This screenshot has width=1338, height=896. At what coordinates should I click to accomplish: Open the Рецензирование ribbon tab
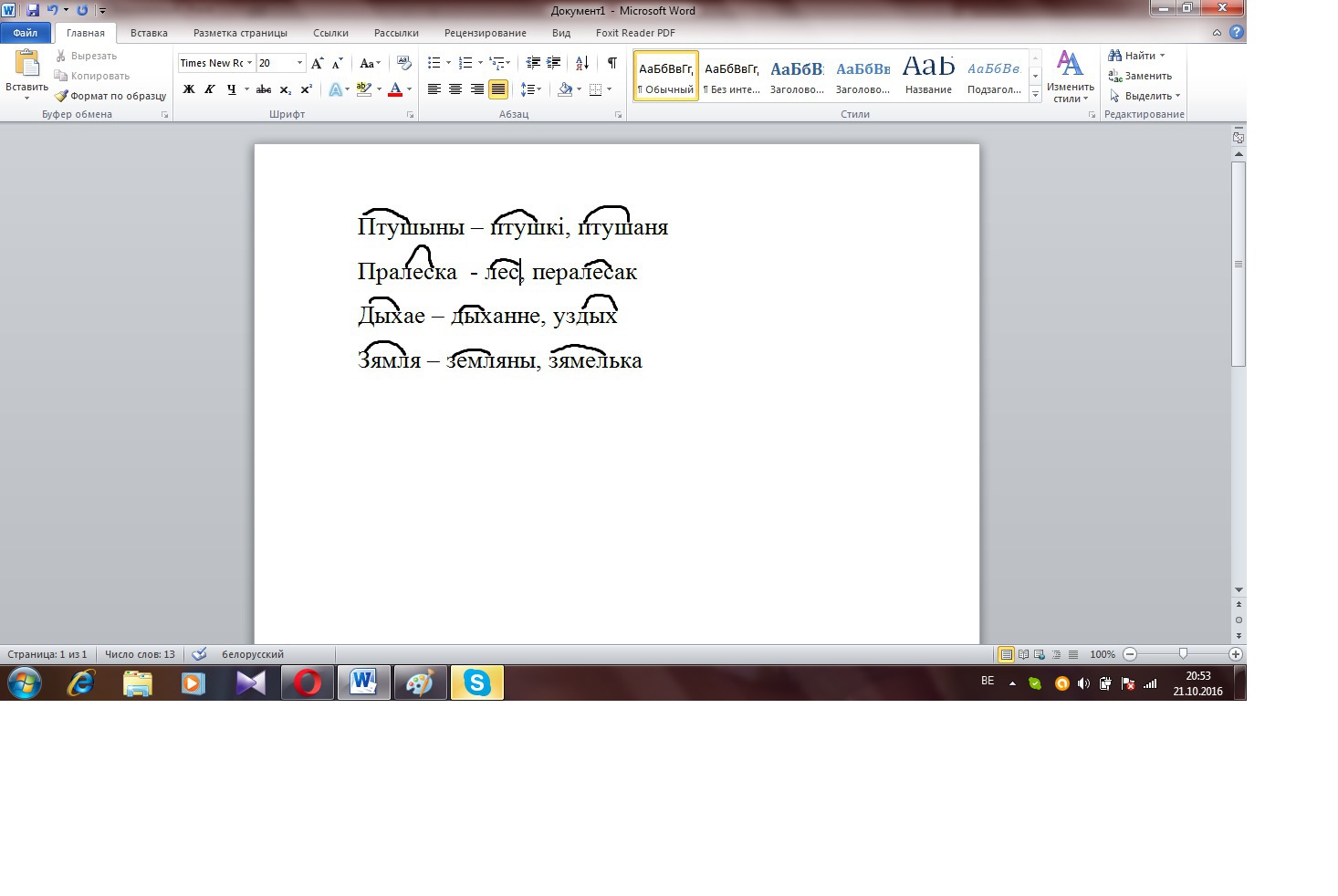[x=485, y=33]
